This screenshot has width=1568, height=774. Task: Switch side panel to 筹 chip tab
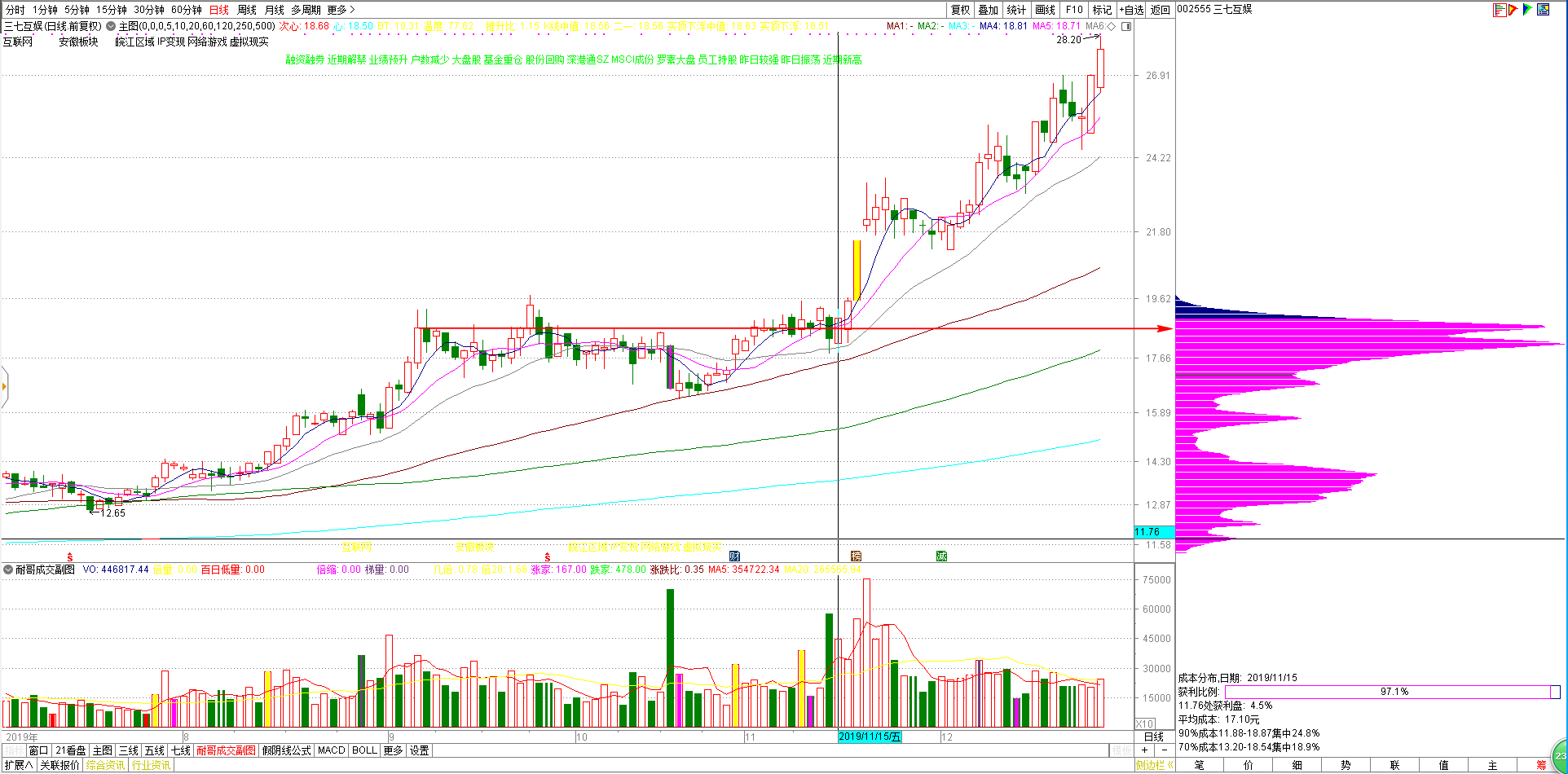(x=1541, y=765)
